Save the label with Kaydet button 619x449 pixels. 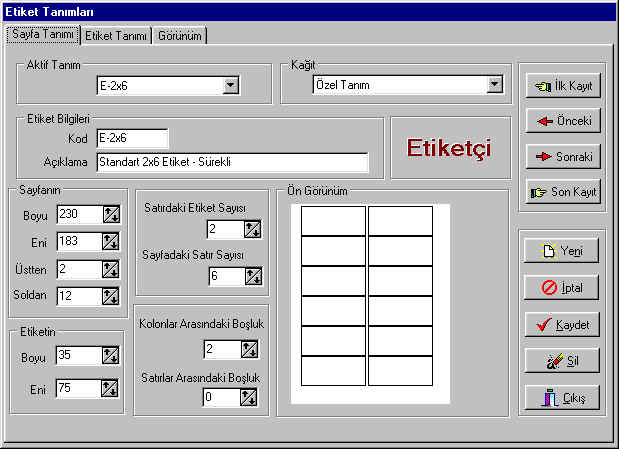coord(563,325)
